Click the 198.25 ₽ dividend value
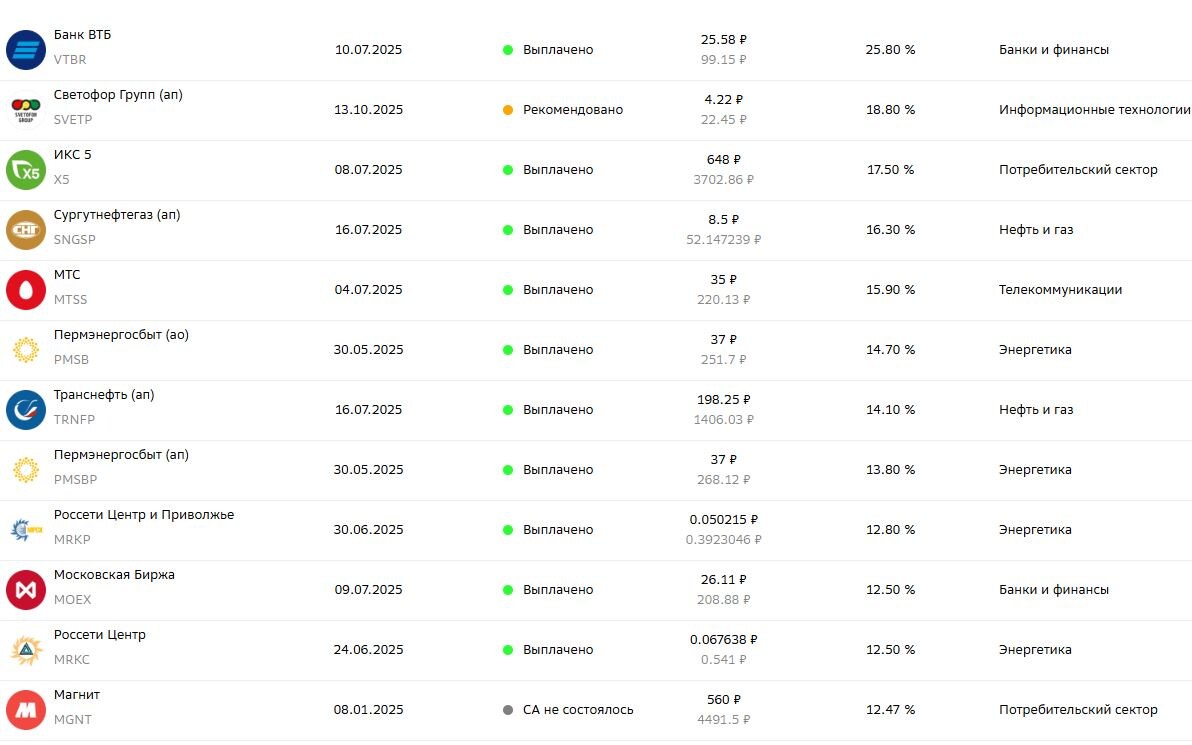This screenshot has width=1192, height=745. pyautogui.click(x=724, y=401)
